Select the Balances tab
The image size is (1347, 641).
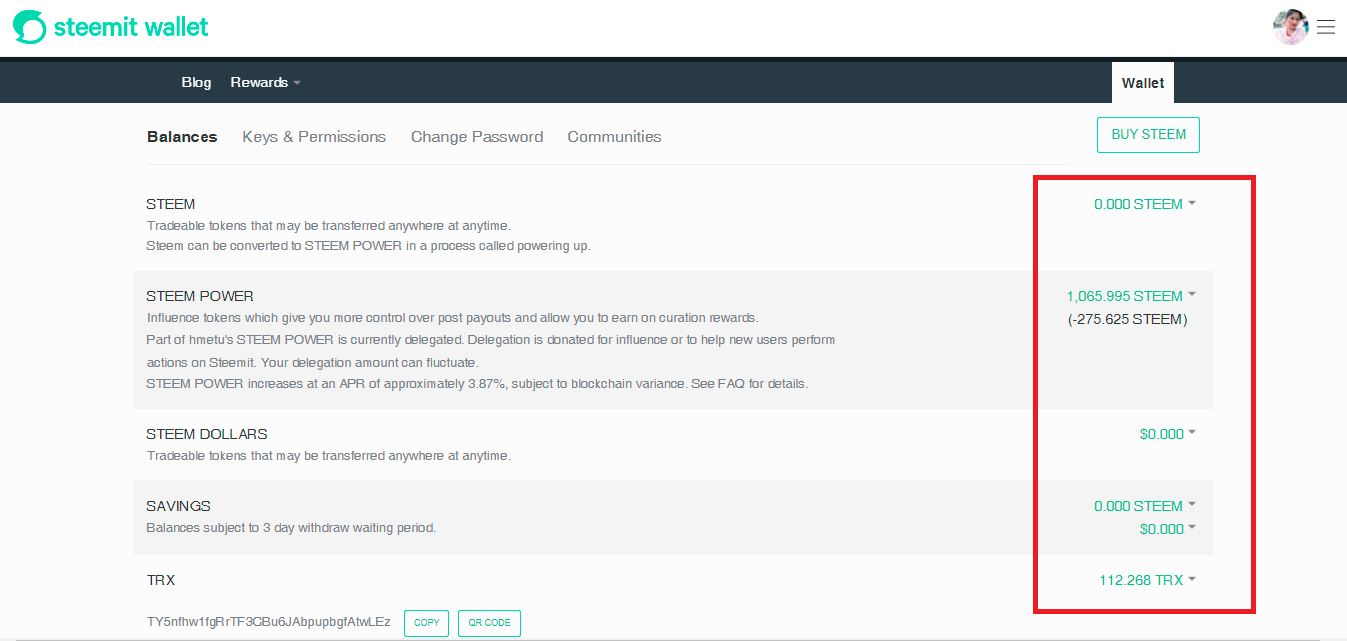pyautogui.click(x=182, y=137)
